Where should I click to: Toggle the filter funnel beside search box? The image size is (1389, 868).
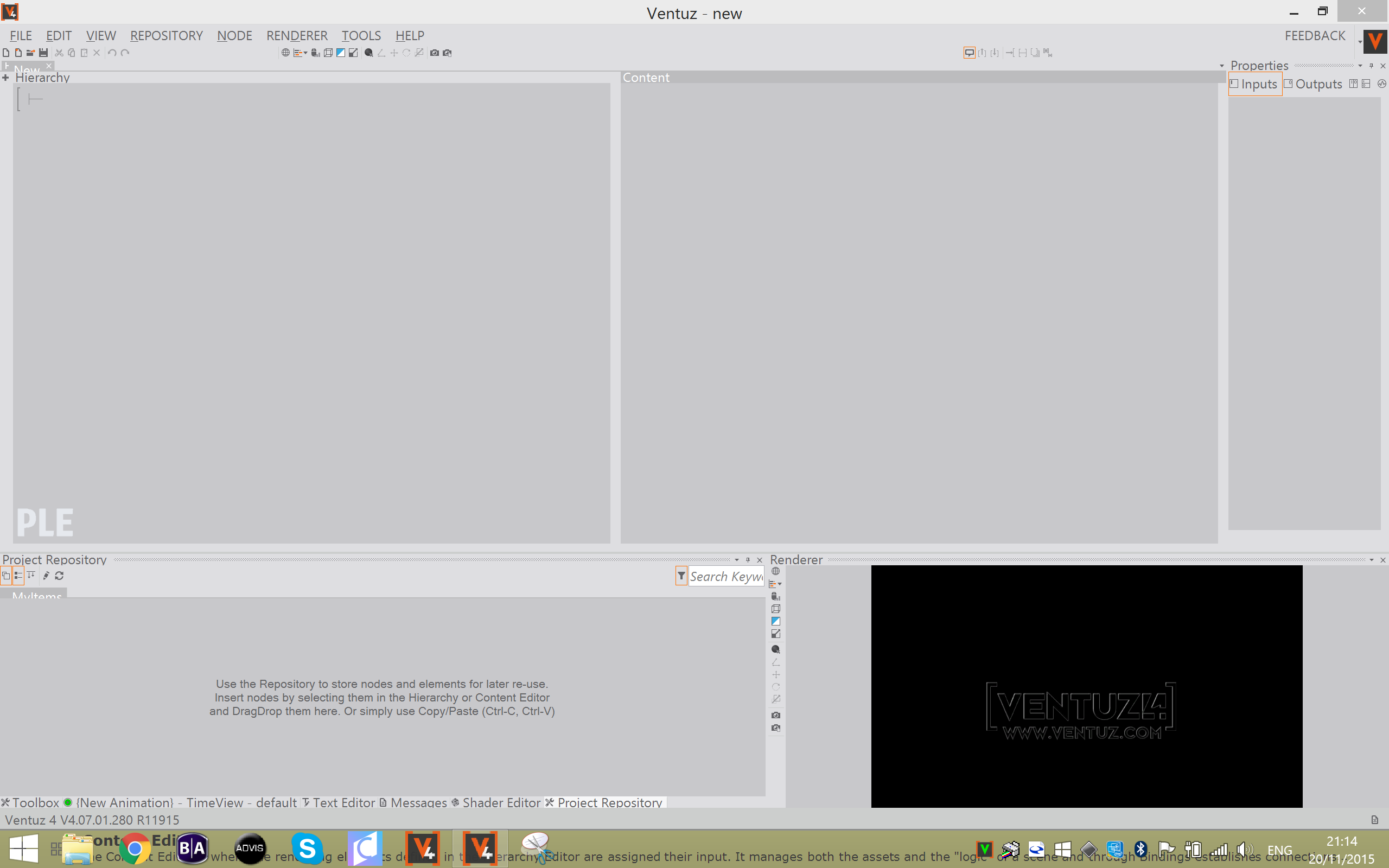pos(681,575)
